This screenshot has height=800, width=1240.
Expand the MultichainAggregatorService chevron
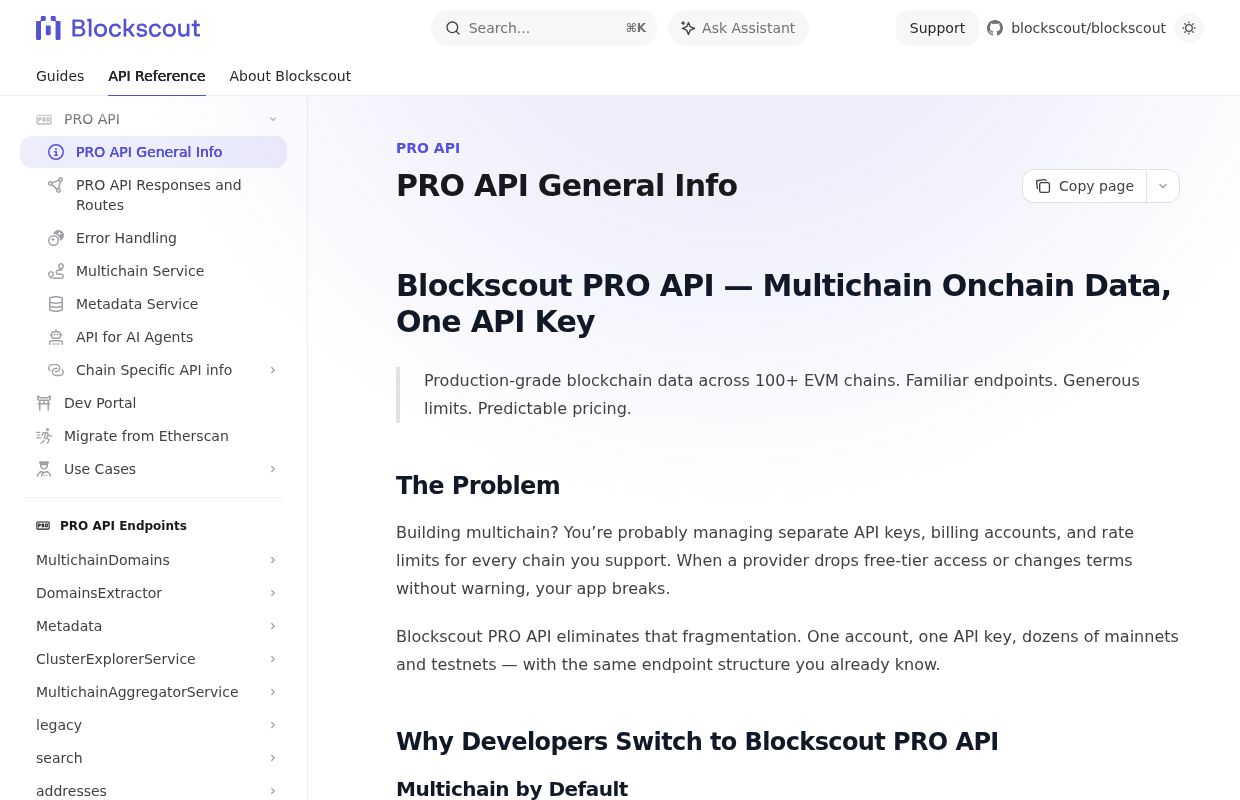(273, 692)
